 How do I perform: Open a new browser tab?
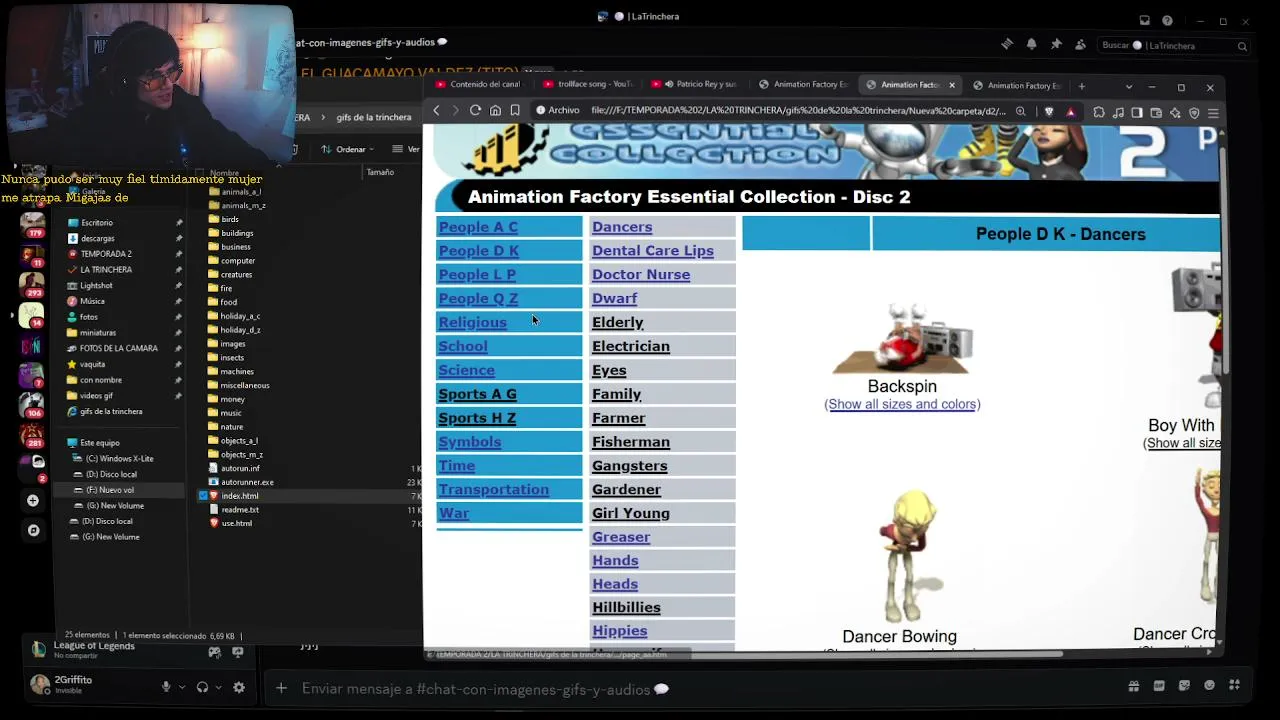[1081, 86]
